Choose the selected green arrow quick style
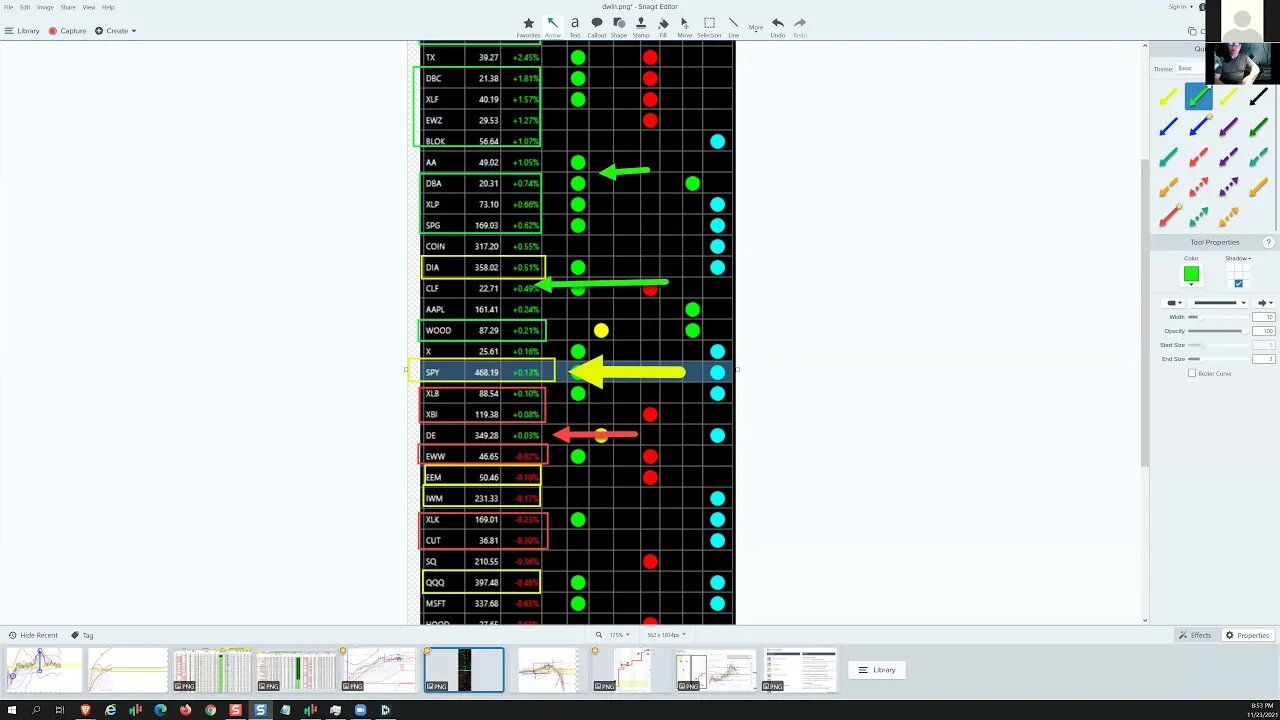The image size is (1280, 720). 1198,97
